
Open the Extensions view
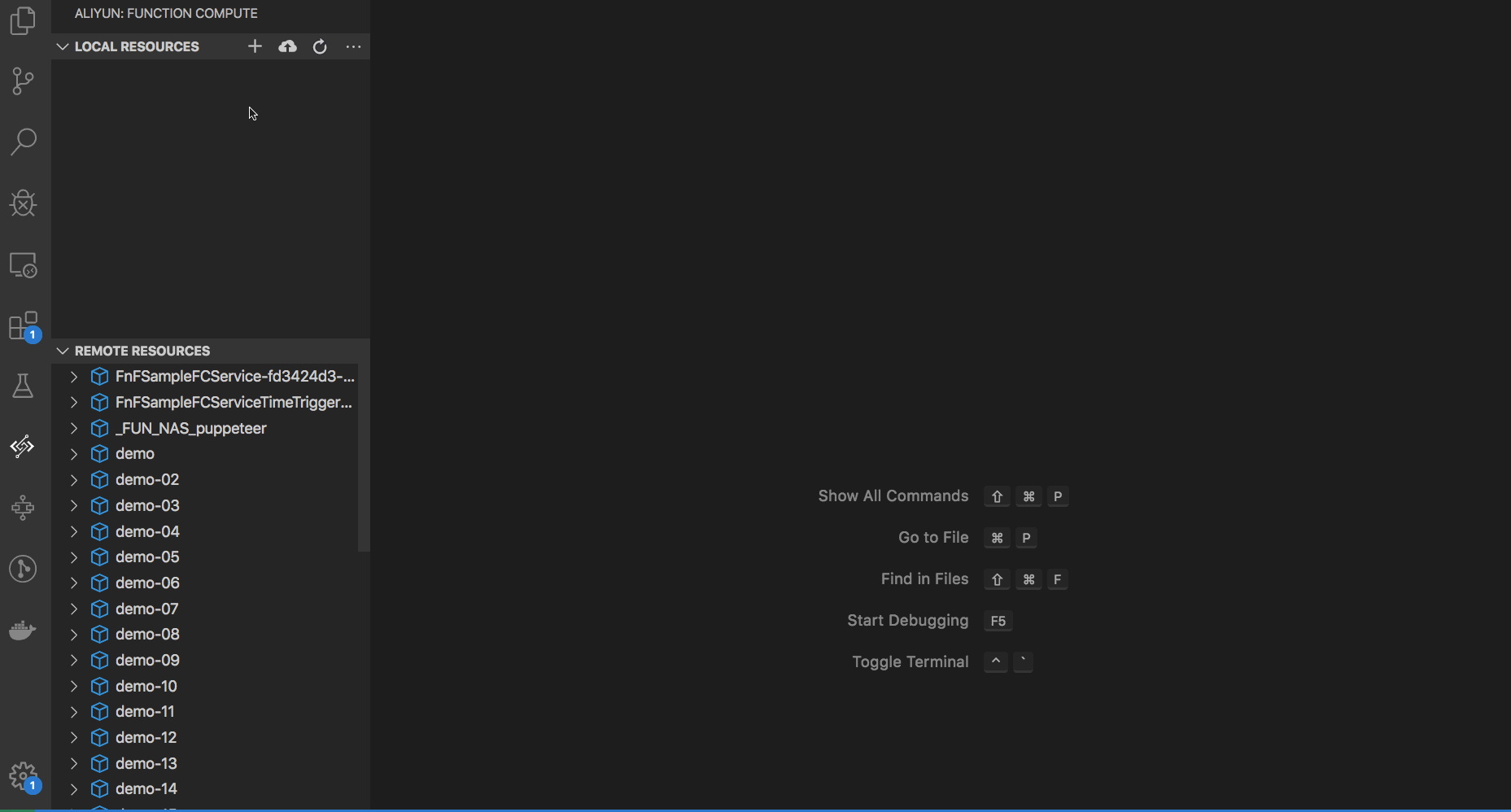pos(23,325)
